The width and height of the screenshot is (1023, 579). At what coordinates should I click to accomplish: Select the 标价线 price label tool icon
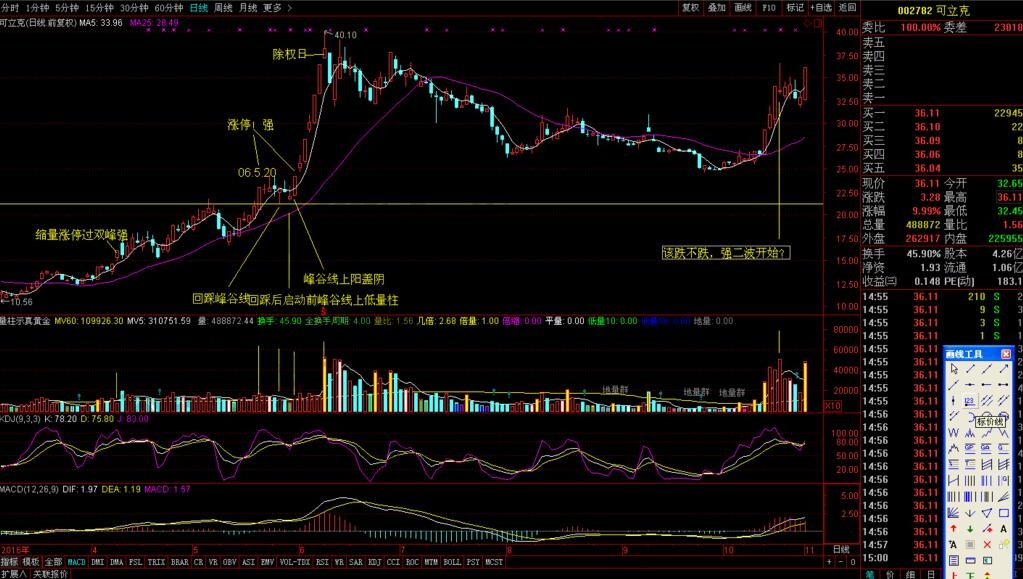coord(970,400)
